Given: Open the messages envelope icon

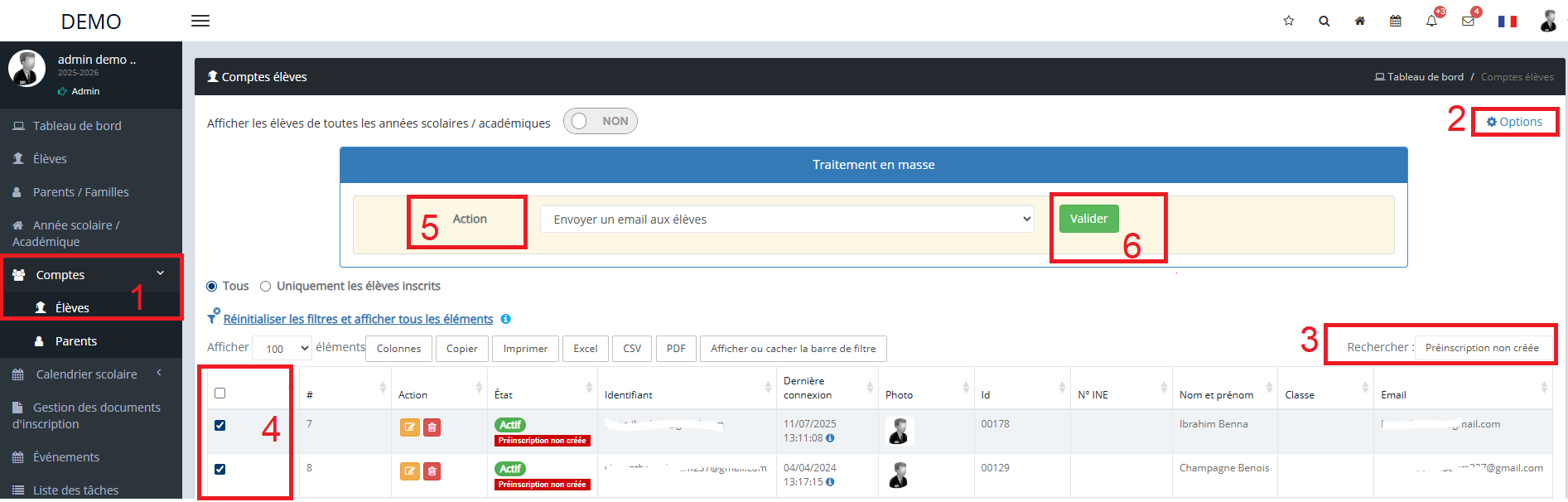Looking at the screenshot, I should (x=1468, y=21).
